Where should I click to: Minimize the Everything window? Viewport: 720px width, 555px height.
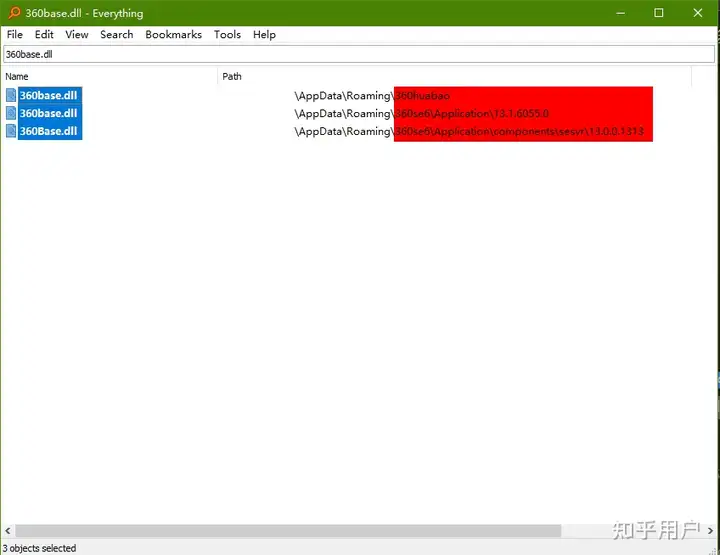pyautogui.click(x=620, y=13)
